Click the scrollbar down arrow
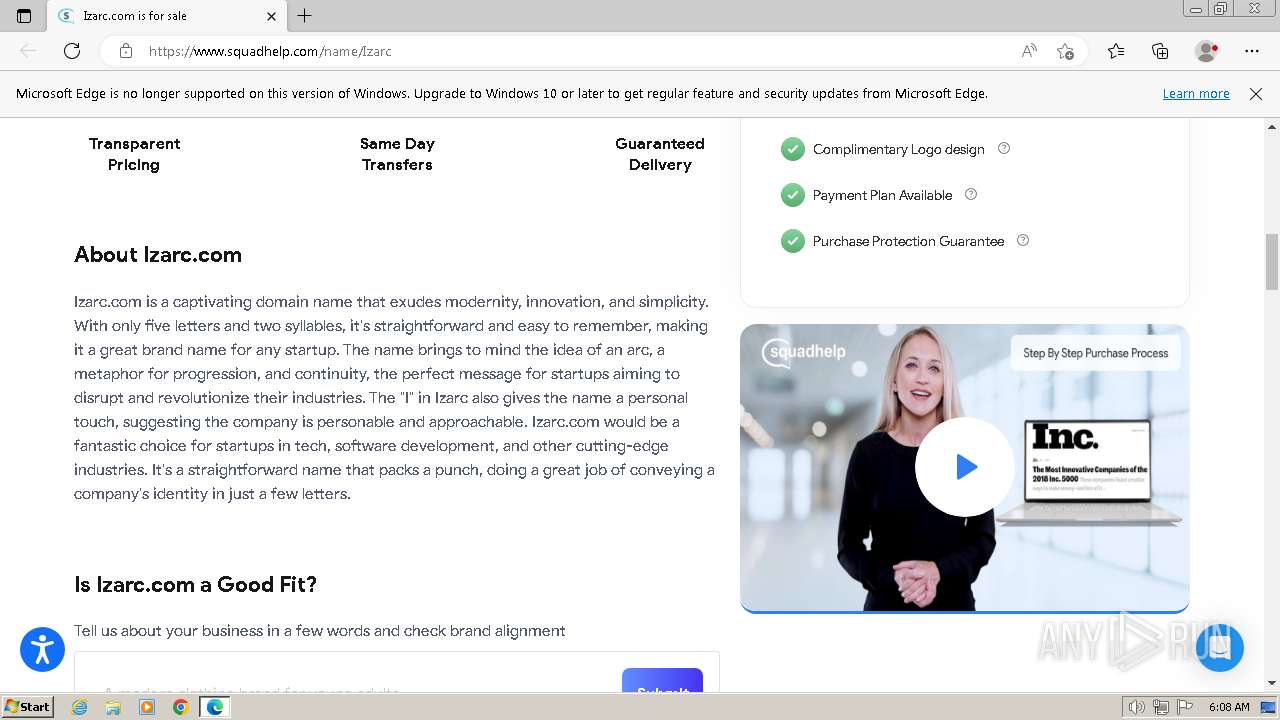 point(1272,683)
